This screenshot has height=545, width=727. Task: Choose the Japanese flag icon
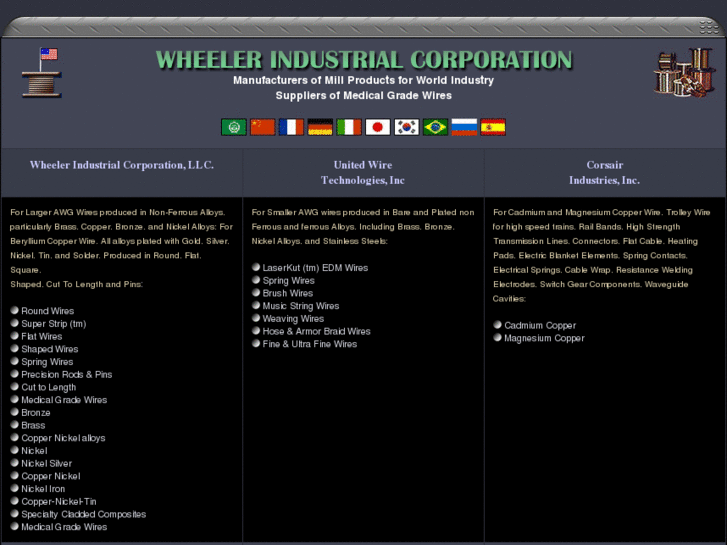tap(377, 127)
